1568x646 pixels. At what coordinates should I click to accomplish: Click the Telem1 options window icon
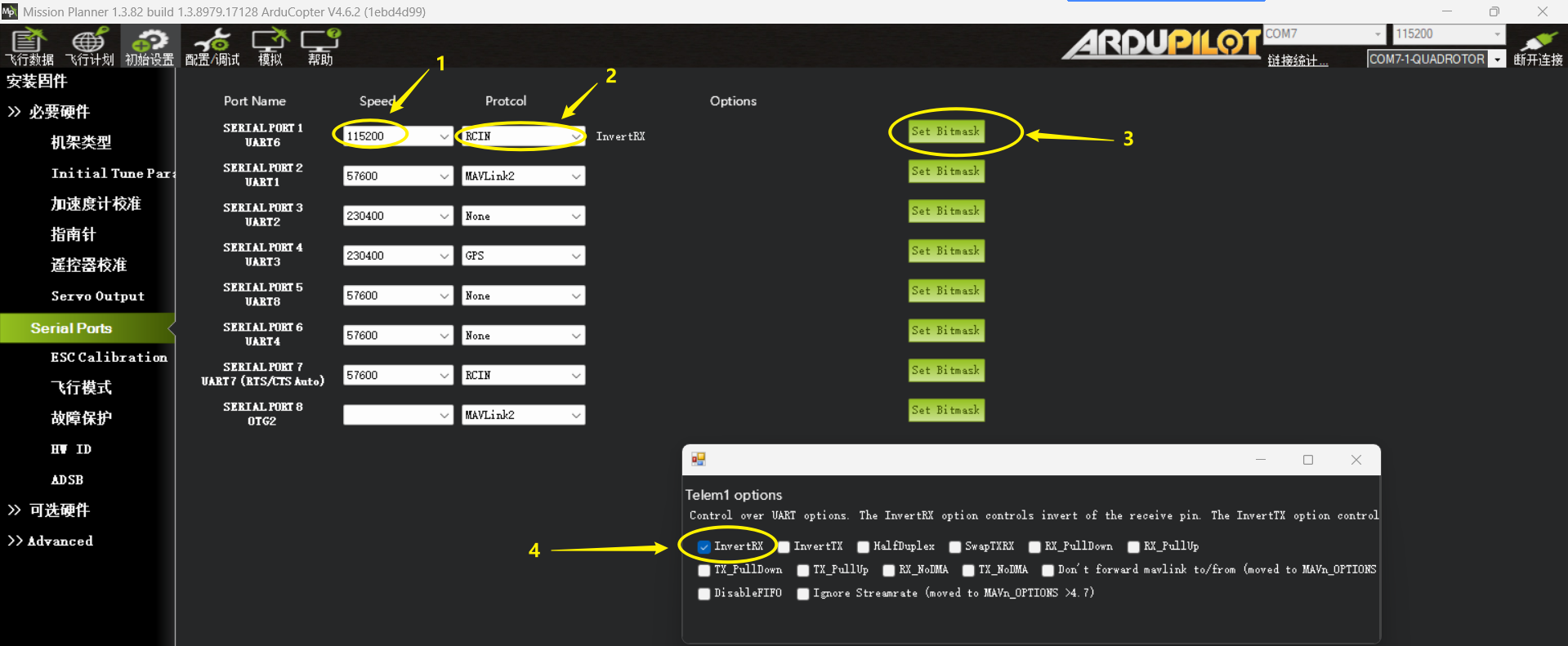[699, 460]
